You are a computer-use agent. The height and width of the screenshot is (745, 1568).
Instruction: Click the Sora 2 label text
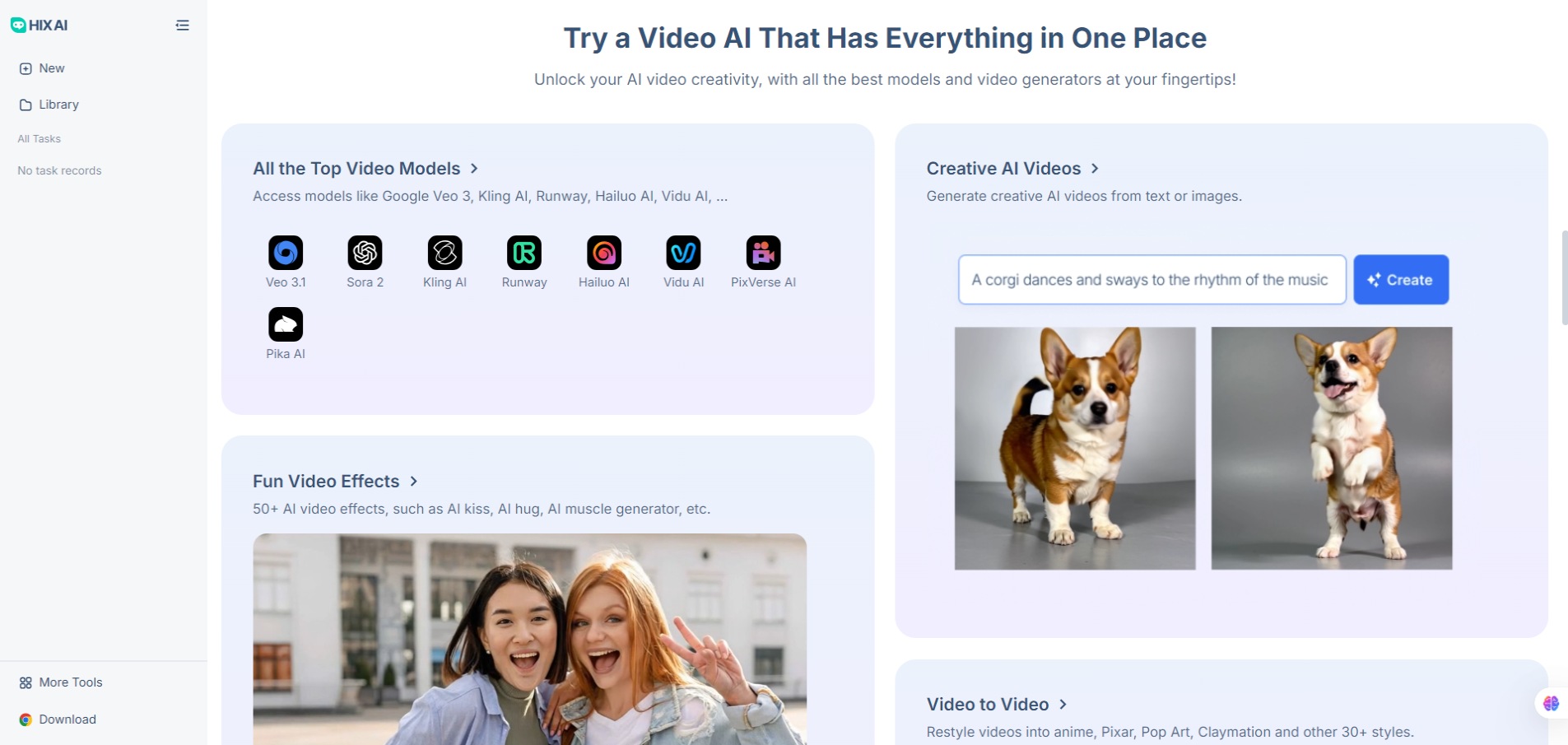point(365,282)
